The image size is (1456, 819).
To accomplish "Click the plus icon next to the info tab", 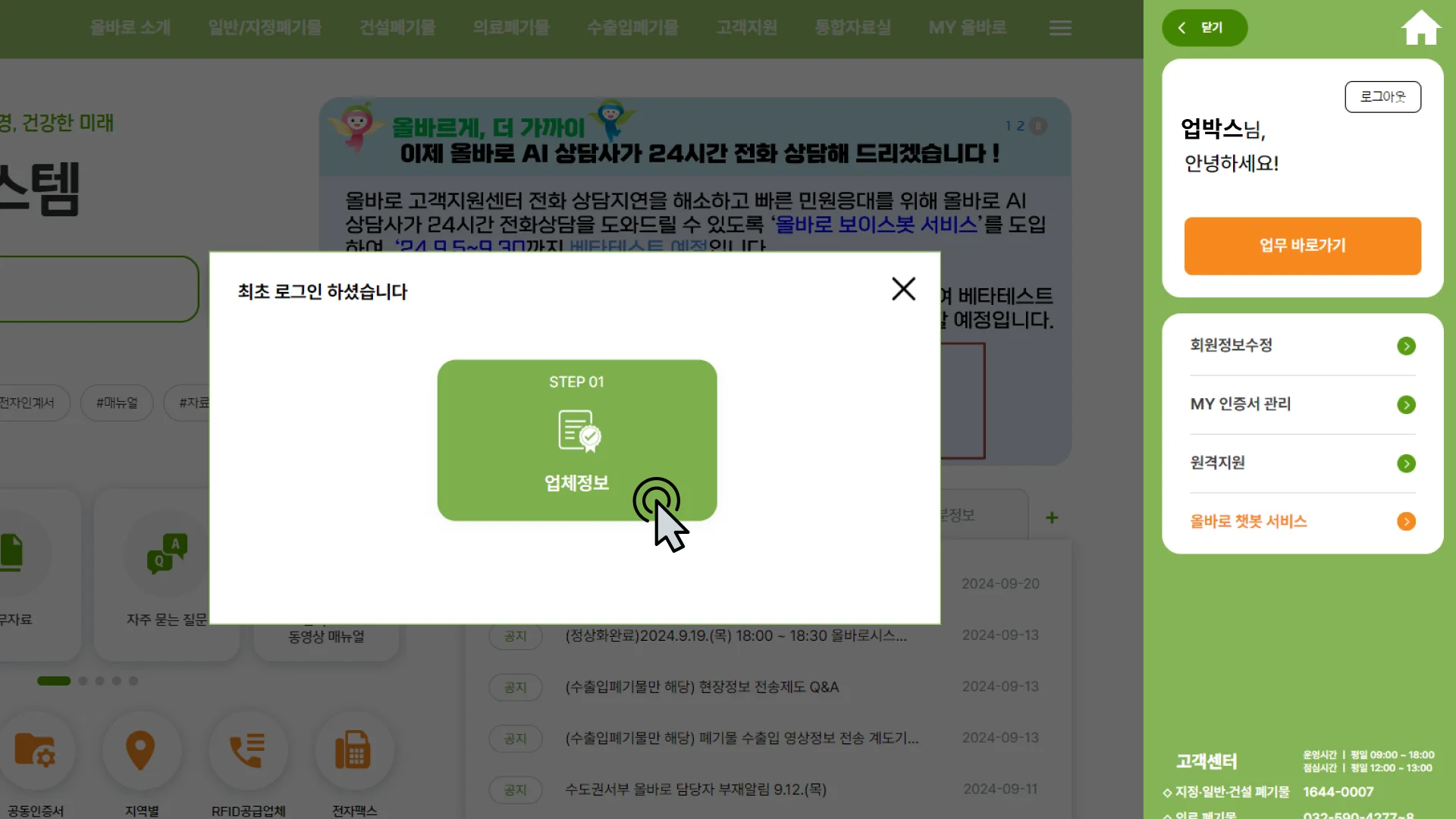I will tap(1051, 517).
